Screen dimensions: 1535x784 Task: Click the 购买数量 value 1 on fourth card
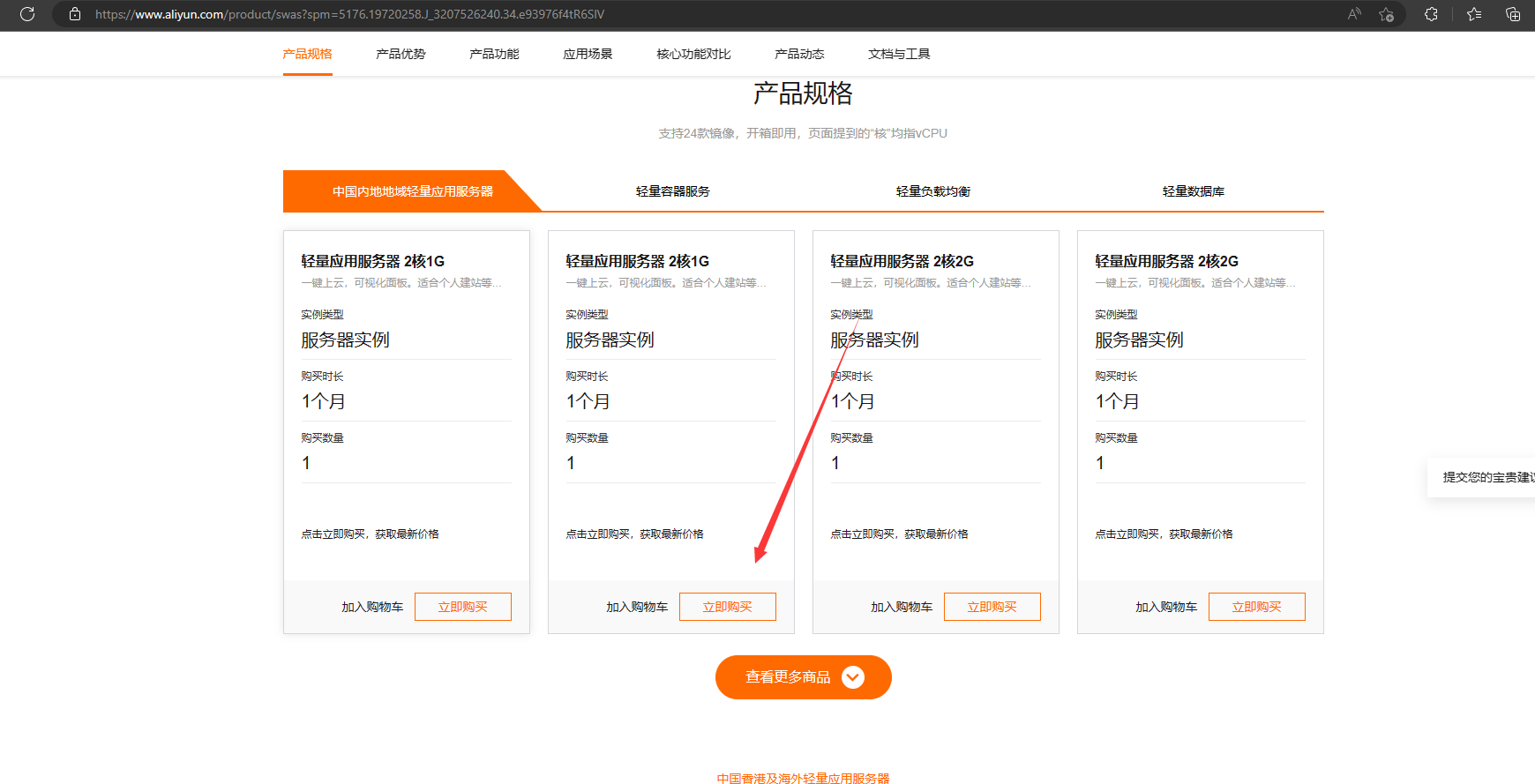coord(1100,463)
